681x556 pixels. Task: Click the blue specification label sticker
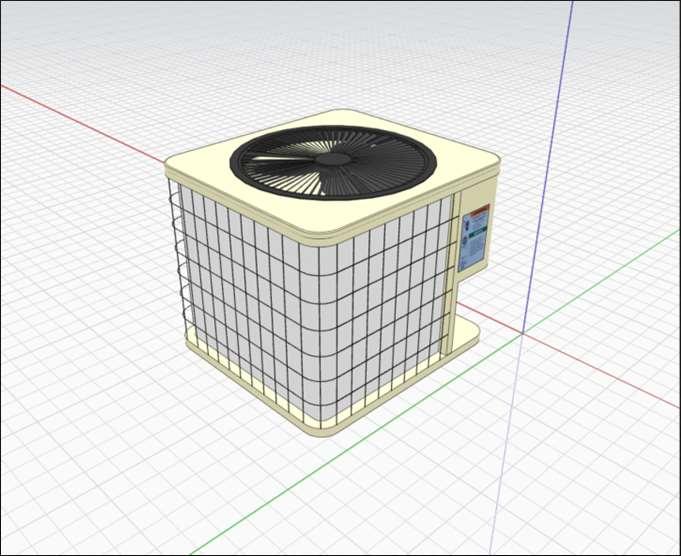[x=476, y=237]
